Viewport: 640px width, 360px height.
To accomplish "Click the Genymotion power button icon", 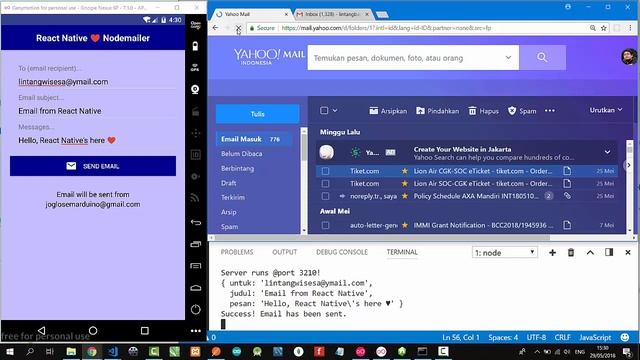I will (x=196, y=309).
